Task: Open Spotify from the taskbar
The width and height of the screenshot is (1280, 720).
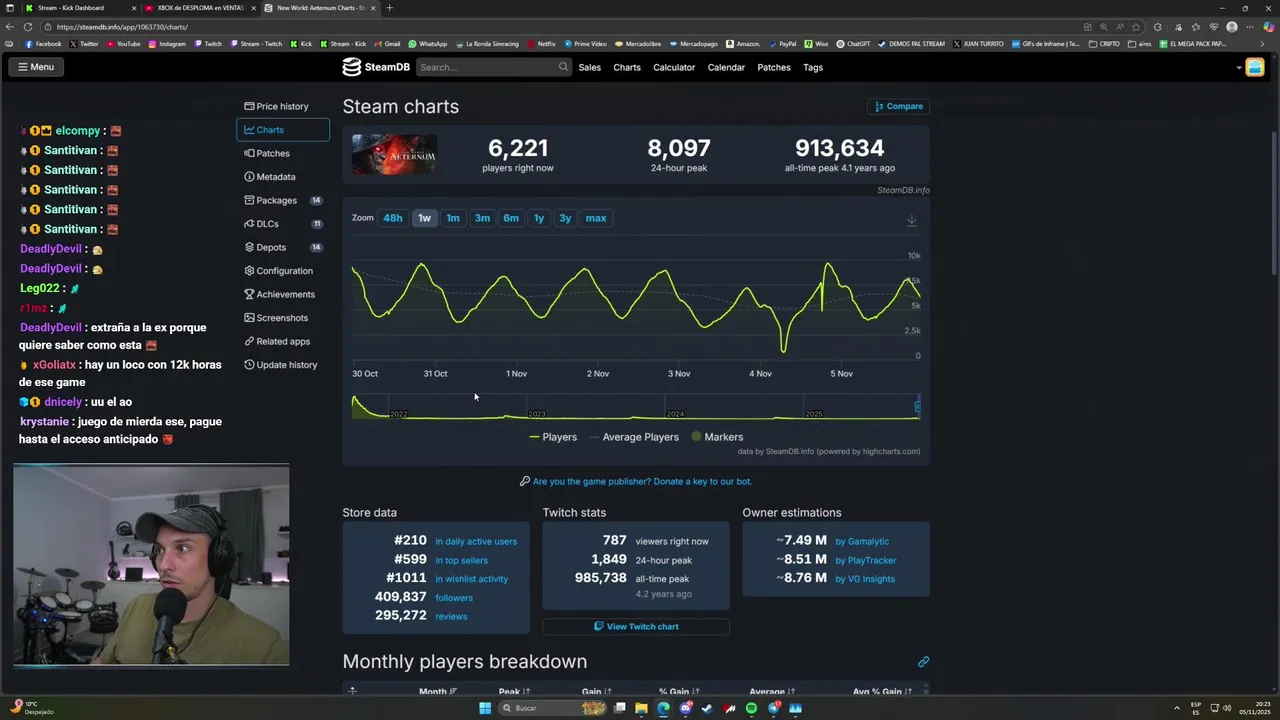Action: (x=751, y=708)
